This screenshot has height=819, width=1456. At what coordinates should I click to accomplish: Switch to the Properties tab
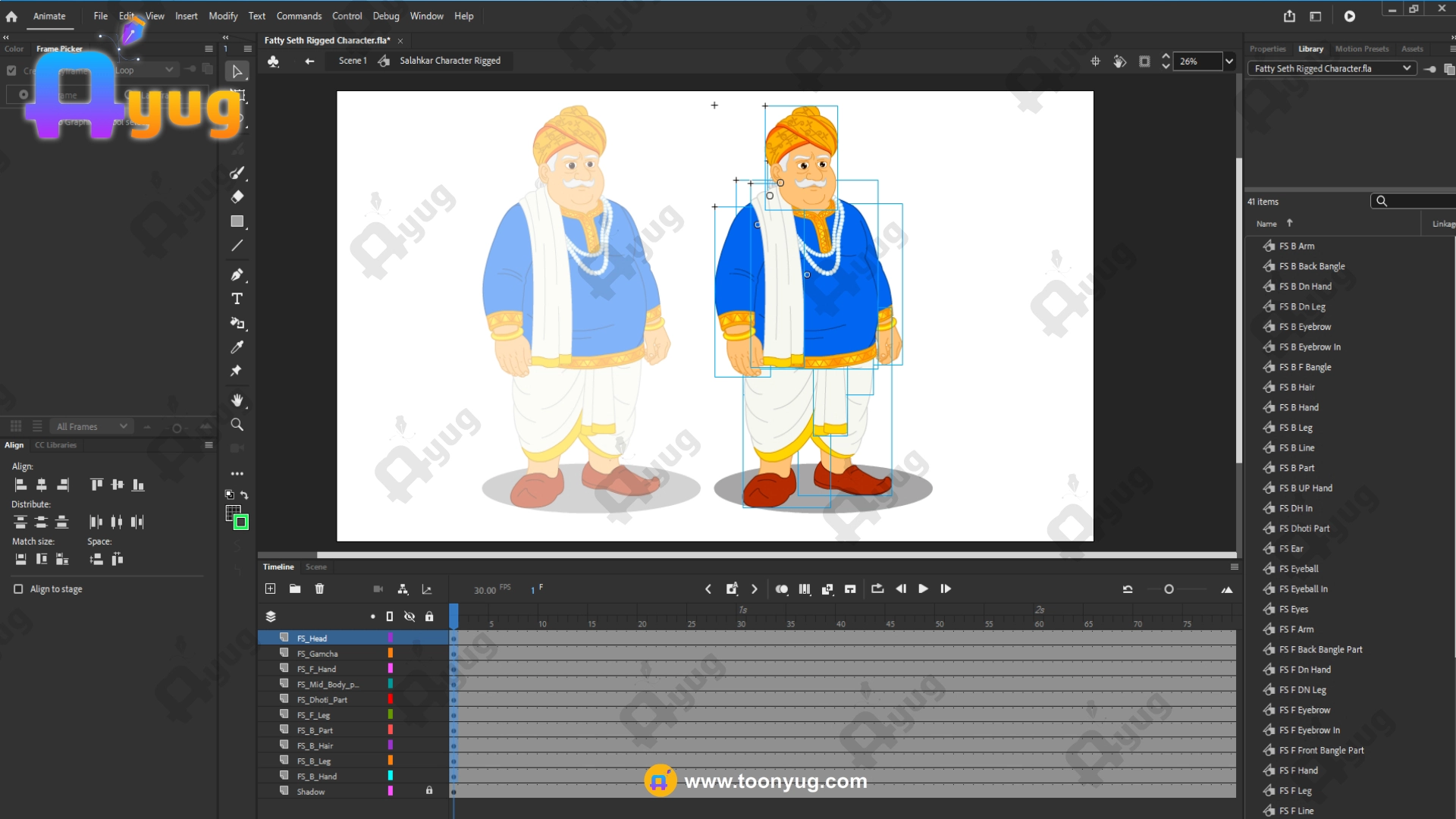tap(1267, 49)
